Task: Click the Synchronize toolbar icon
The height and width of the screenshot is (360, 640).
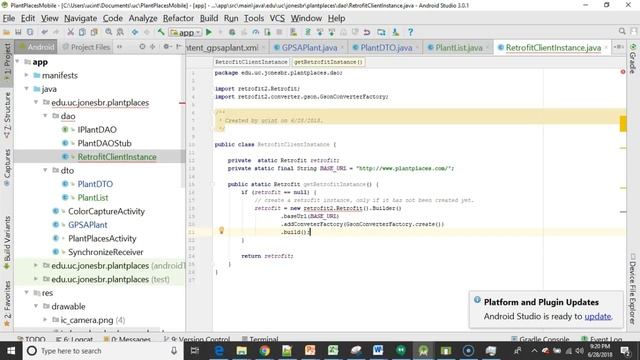Action: (x=30, y=32)
